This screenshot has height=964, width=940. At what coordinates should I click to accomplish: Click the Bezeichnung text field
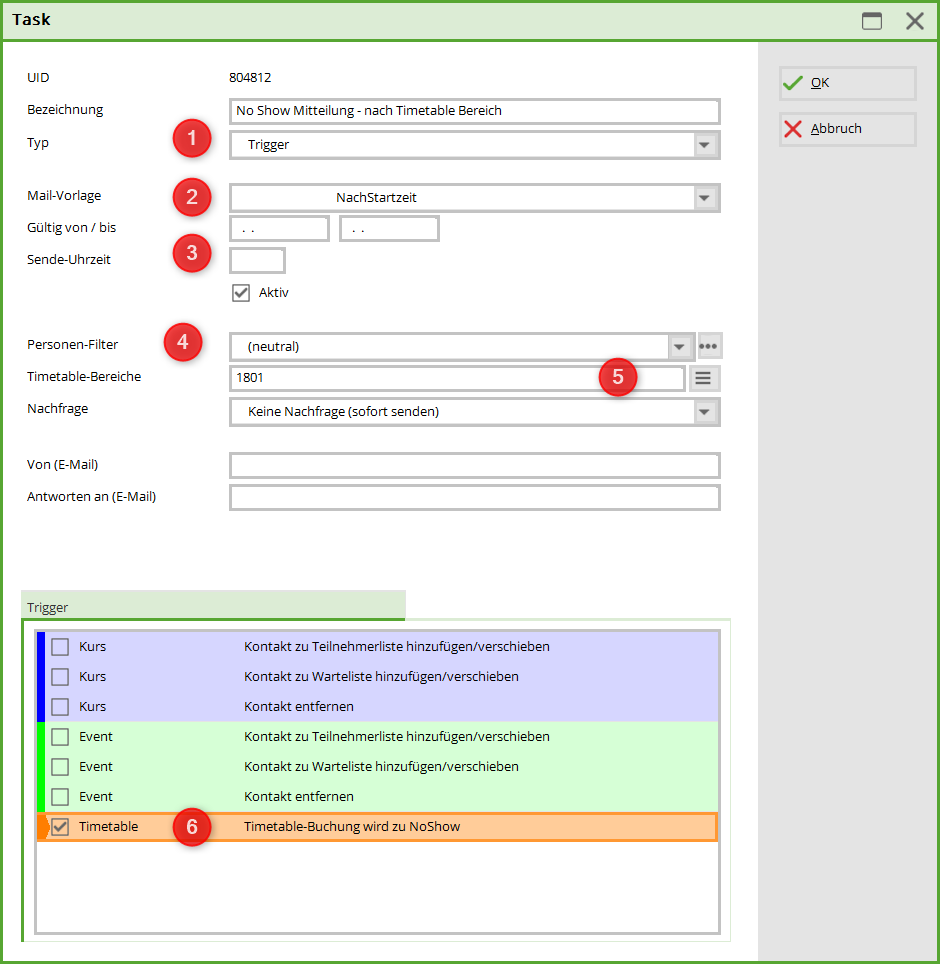pyautogui.click(x=474, y=111)
